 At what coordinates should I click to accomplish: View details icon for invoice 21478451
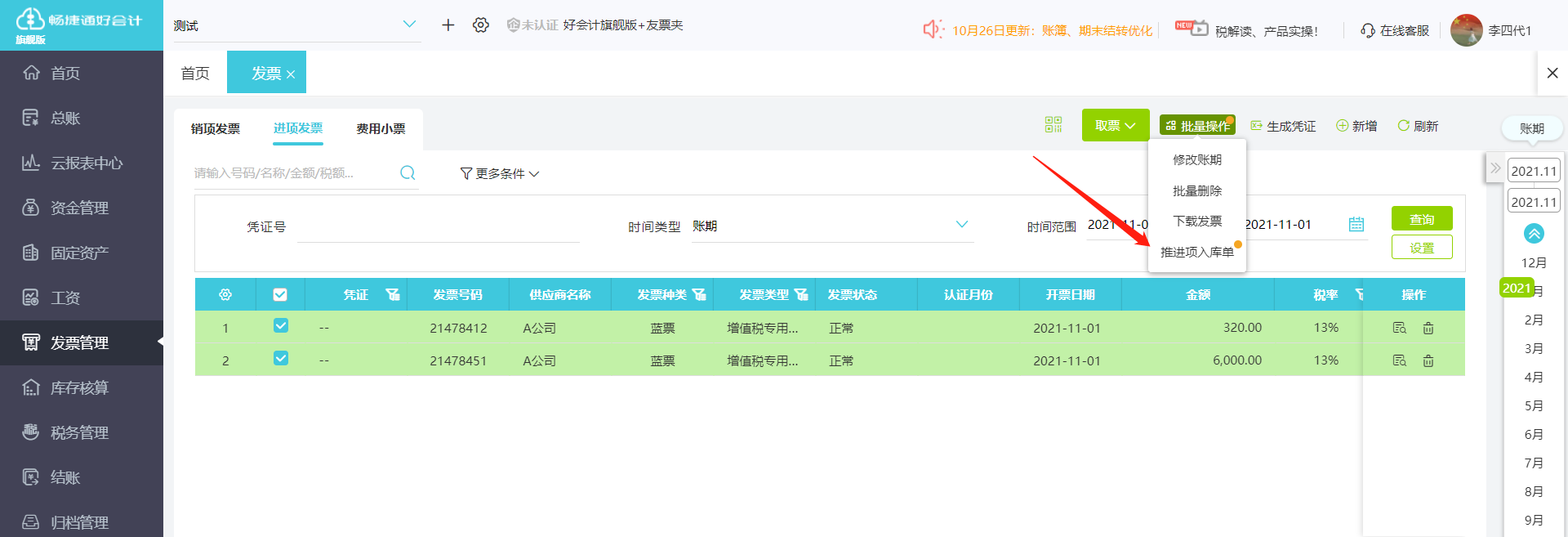(1399, 360)
